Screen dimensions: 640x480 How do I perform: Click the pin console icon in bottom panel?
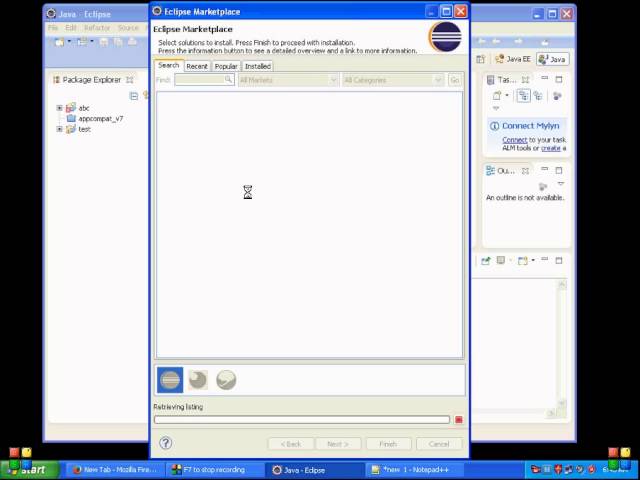pos(485,260)
